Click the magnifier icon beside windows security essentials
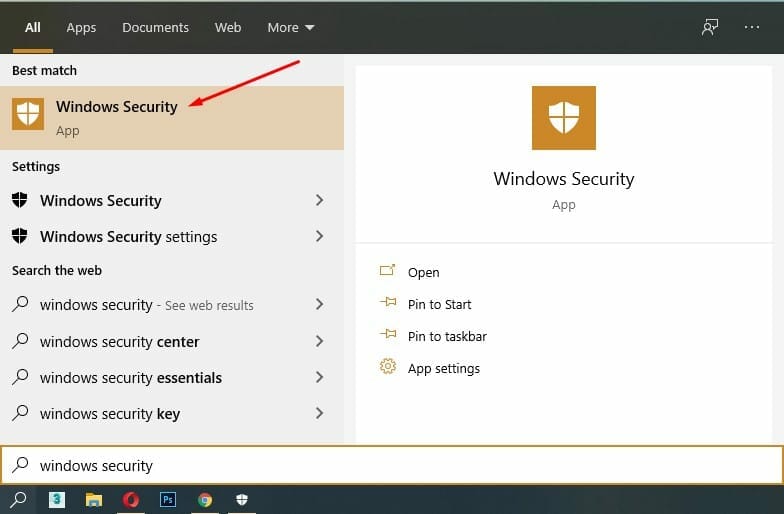 pos(20,377)
